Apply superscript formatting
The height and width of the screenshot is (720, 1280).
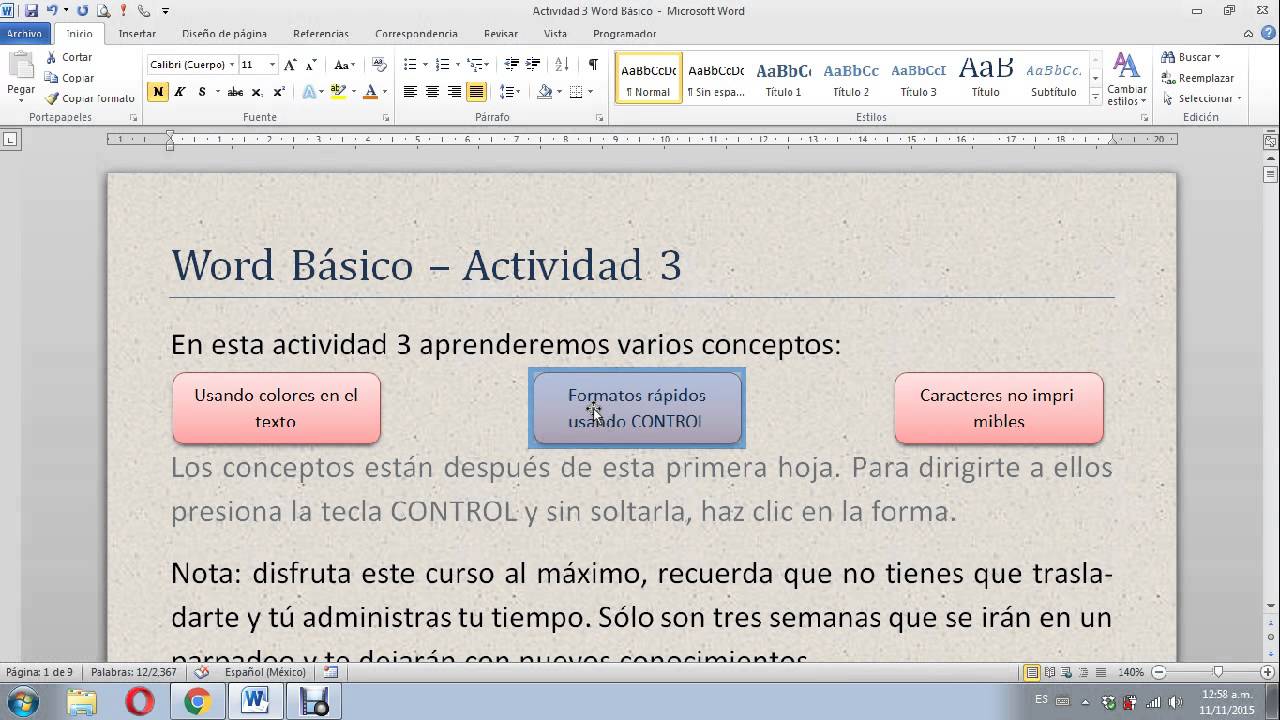[x=279, y=92]
